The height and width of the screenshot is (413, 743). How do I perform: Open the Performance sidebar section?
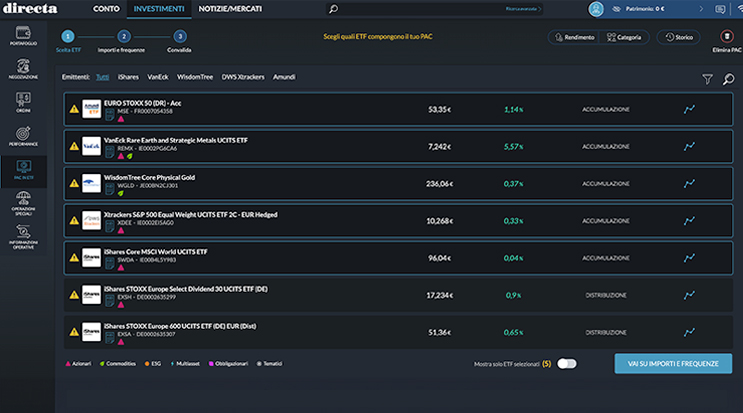pos(23,136)
